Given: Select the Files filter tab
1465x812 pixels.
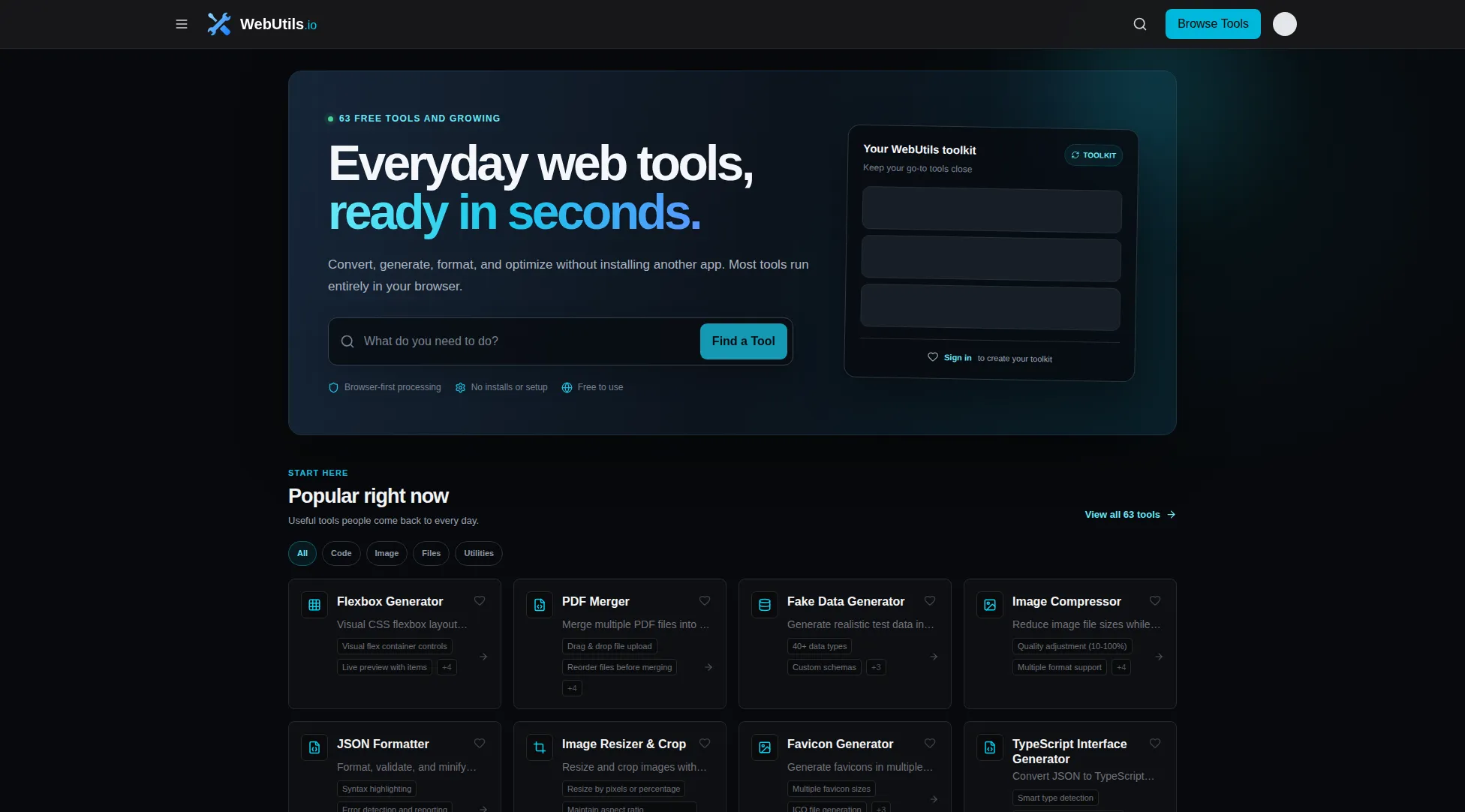Looking at the screenshot, I should 432,554.
